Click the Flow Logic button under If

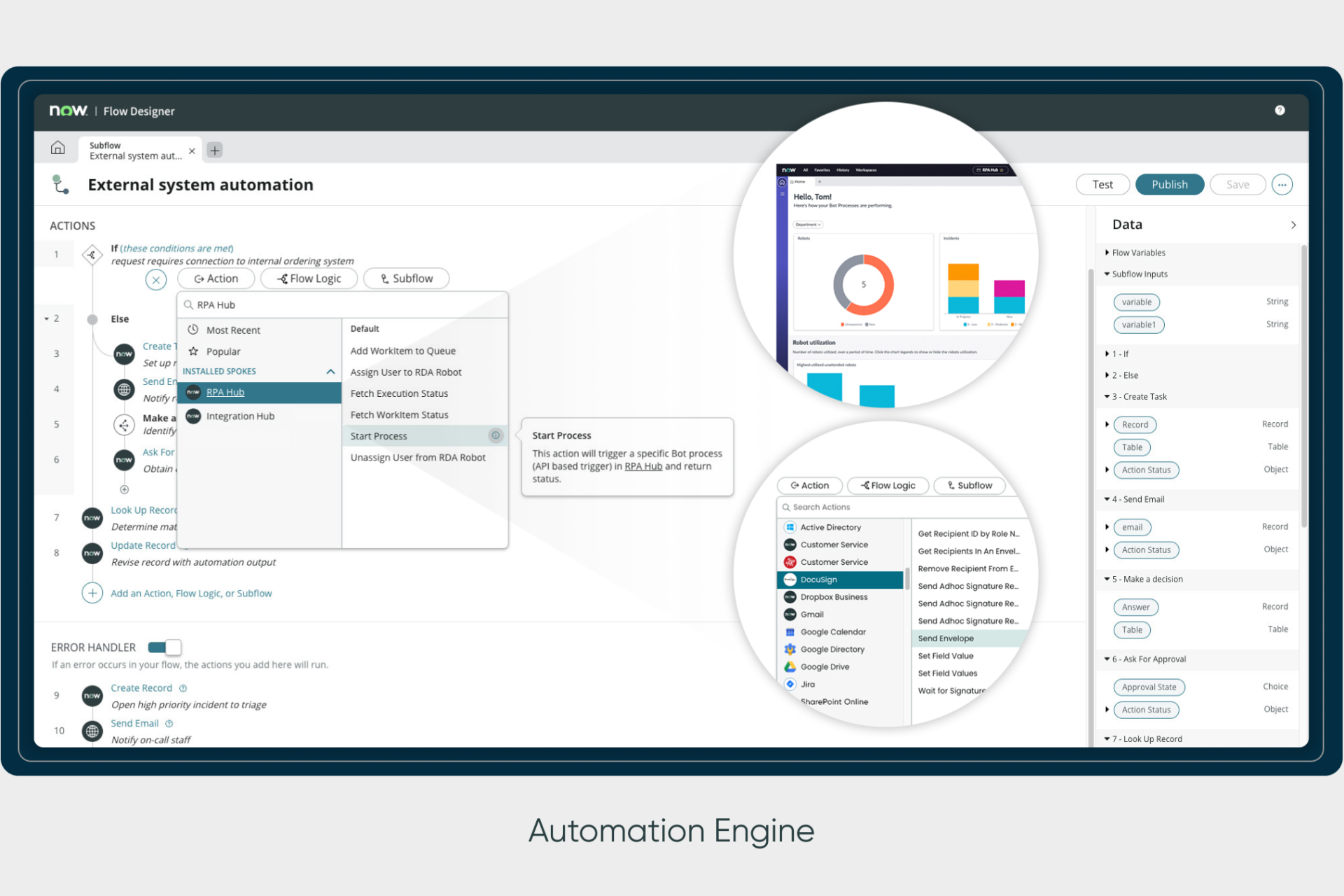tap(309, 279)
